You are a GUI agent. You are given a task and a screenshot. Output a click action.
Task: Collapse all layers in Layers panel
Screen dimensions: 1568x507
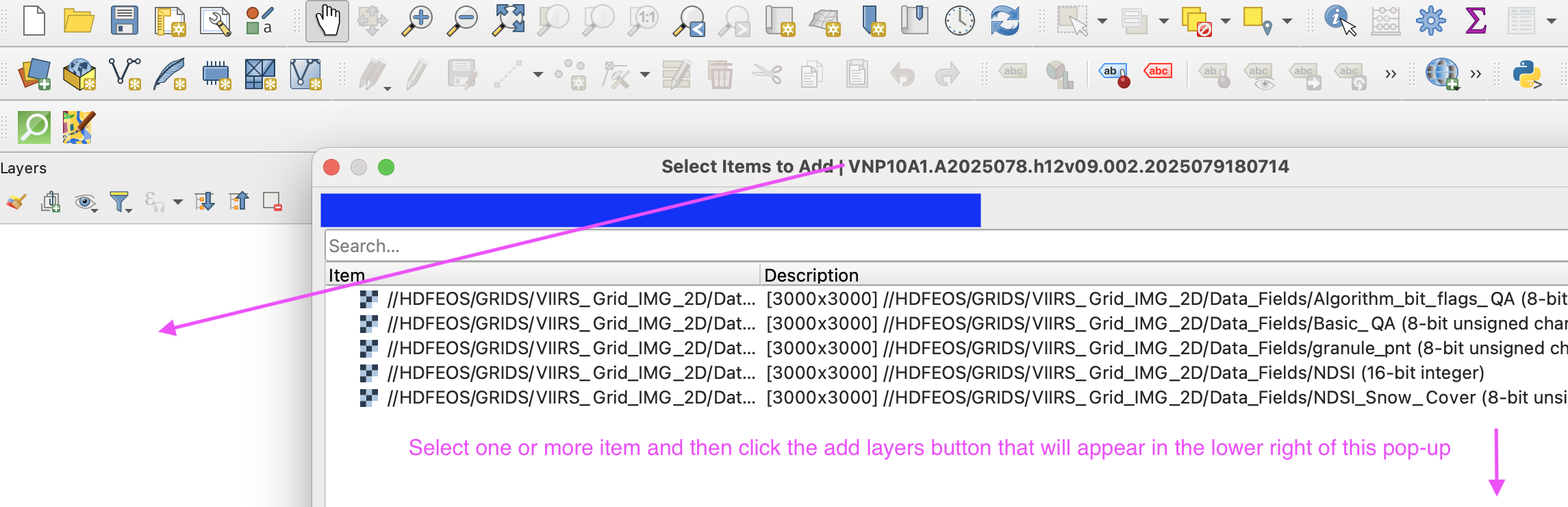tap(239, 201)
